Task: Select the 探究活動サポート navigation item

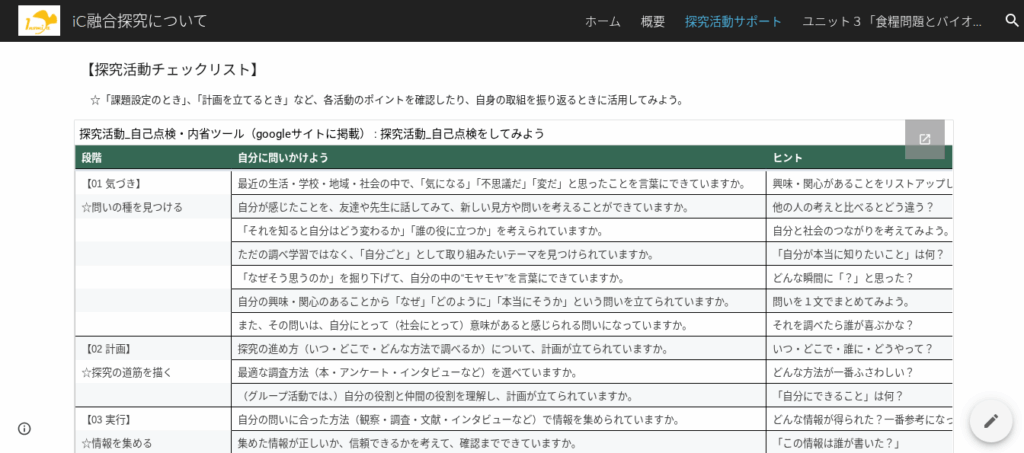Action: click(733, 21)
